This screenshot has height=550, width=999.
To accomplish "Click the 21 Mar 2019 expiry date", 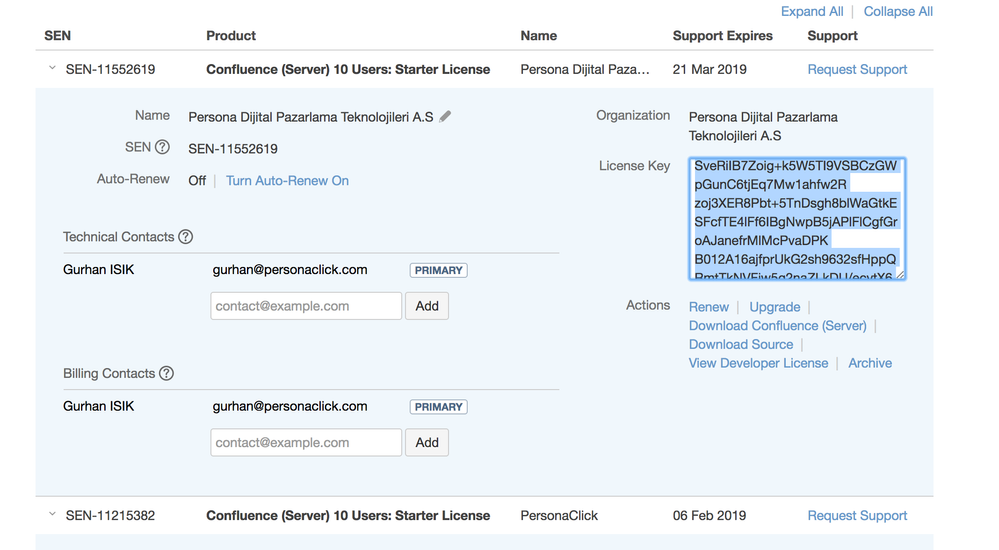I will pos(710,69).
